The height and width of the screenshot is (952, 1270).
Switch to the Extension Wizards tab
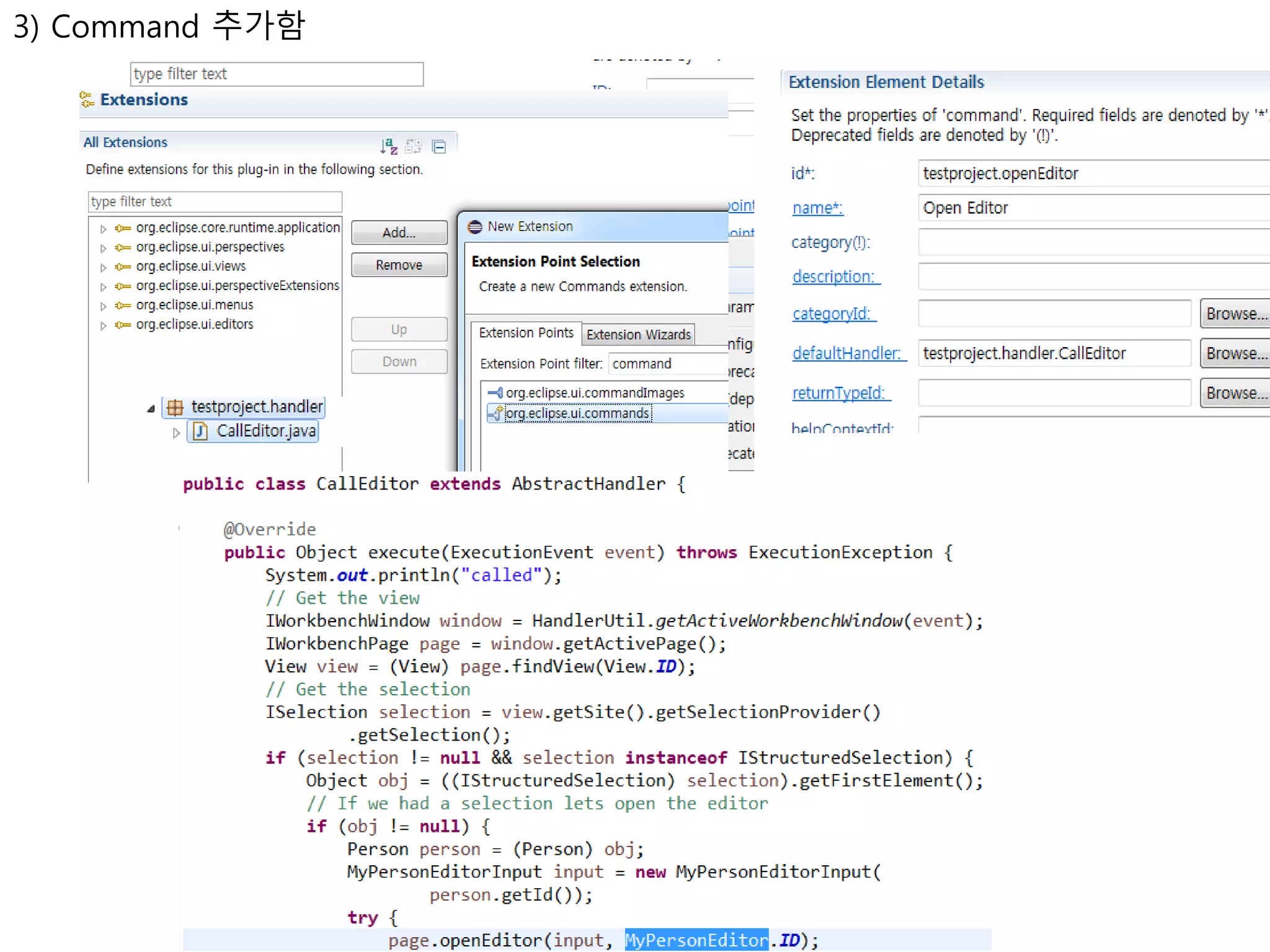coord(638,335)
